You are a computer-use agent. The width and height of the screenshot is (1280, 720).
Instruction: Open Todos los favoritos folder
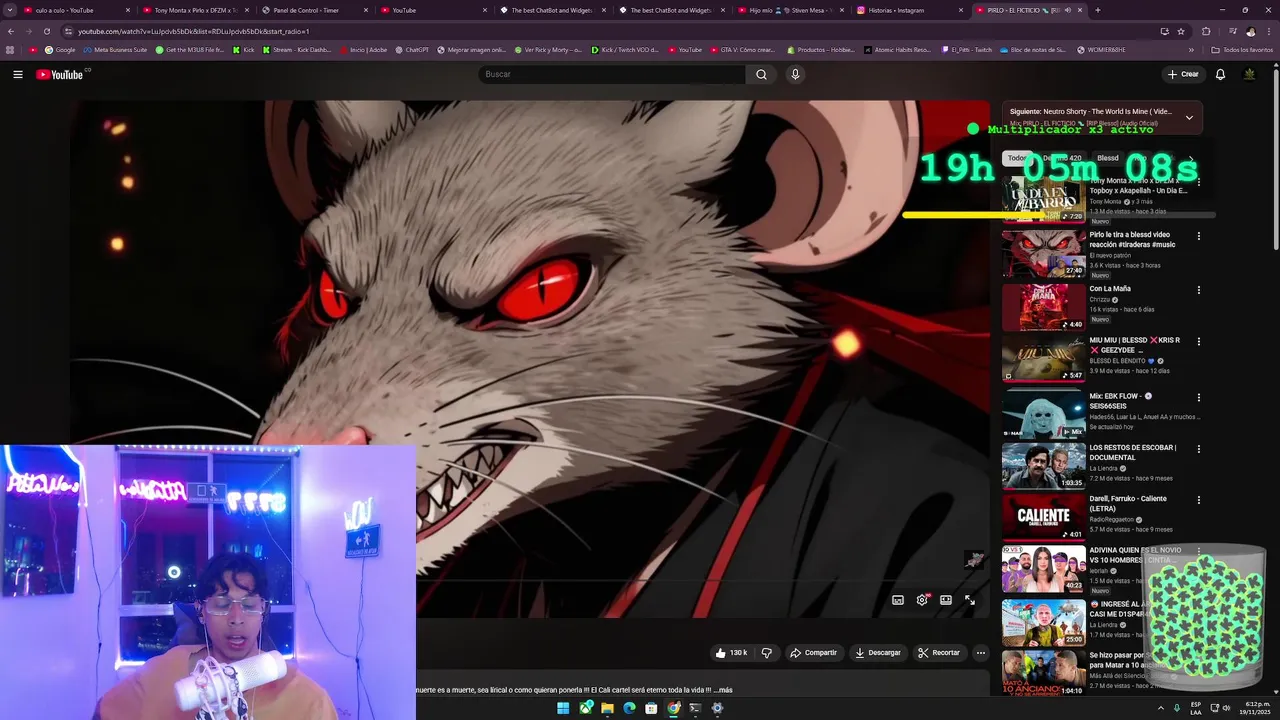[1241, 49]
